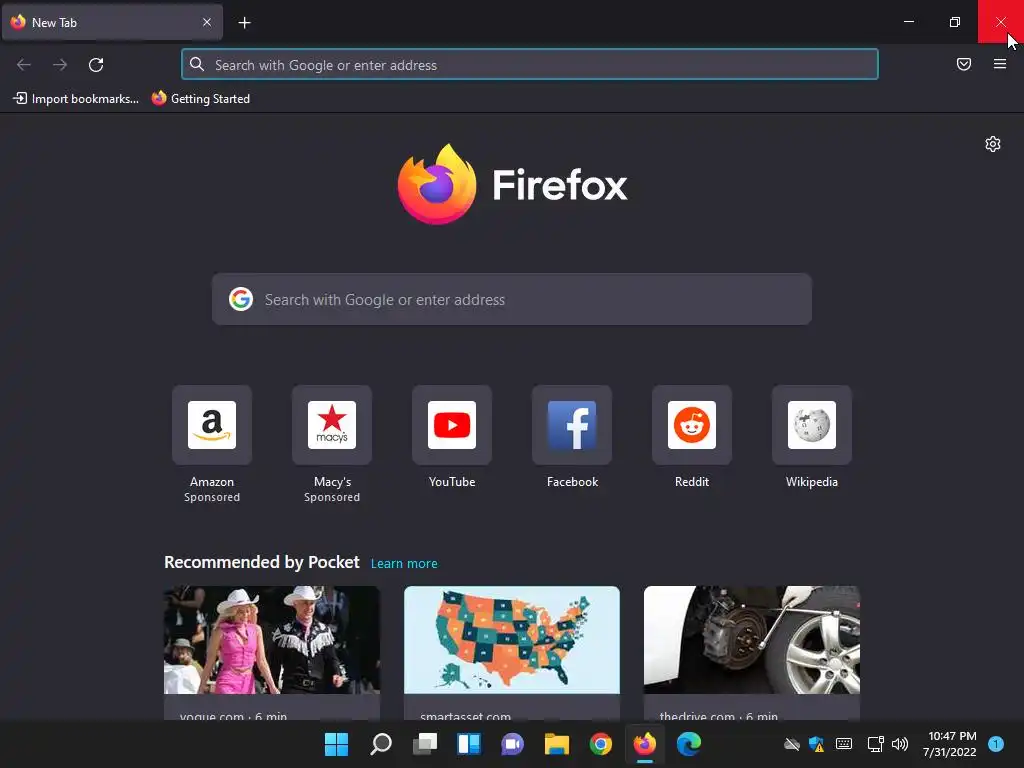Open Getting Started bookmark

tap(201, 99)
